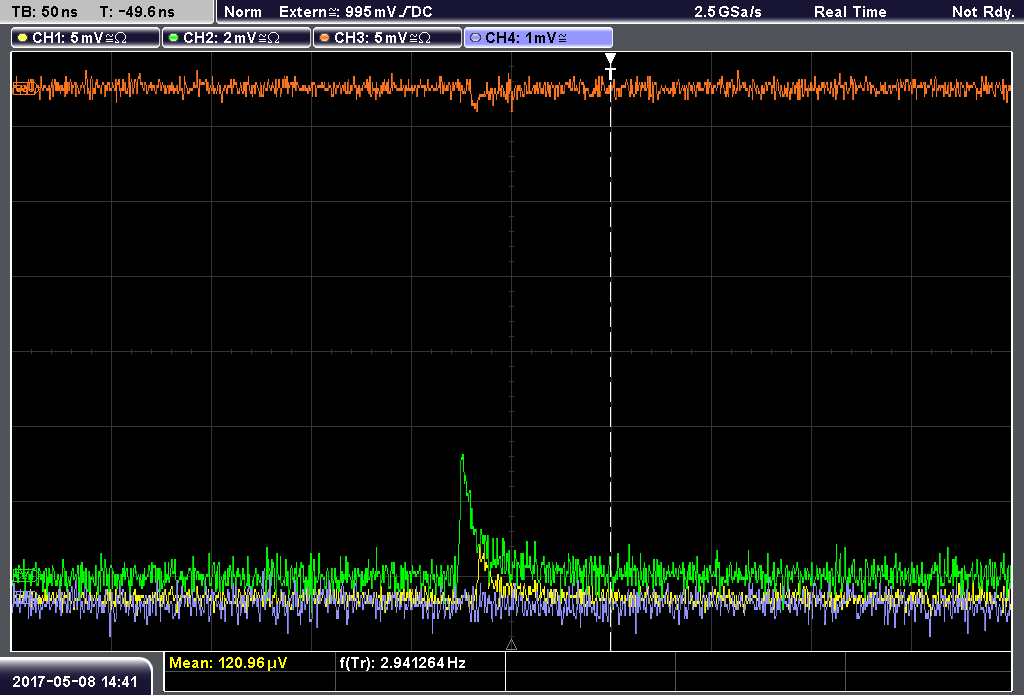The image size is (1024, 695).
Task: Click the 2.5 GSa/s sample rate readout
Action: click(x=728, y=12)
